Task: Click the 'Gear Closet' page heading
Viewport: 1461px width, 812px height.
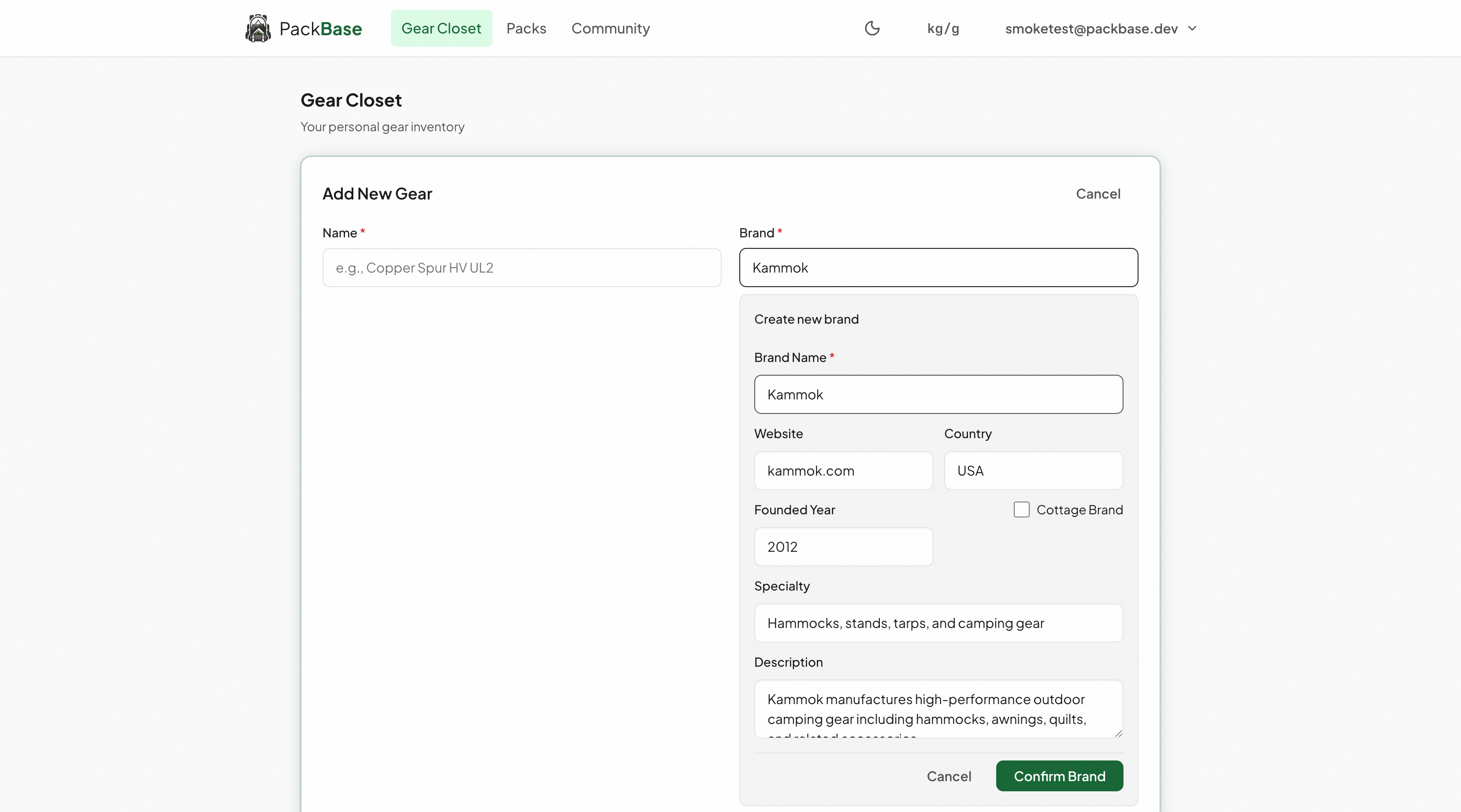Action: (x=351, y=100)
